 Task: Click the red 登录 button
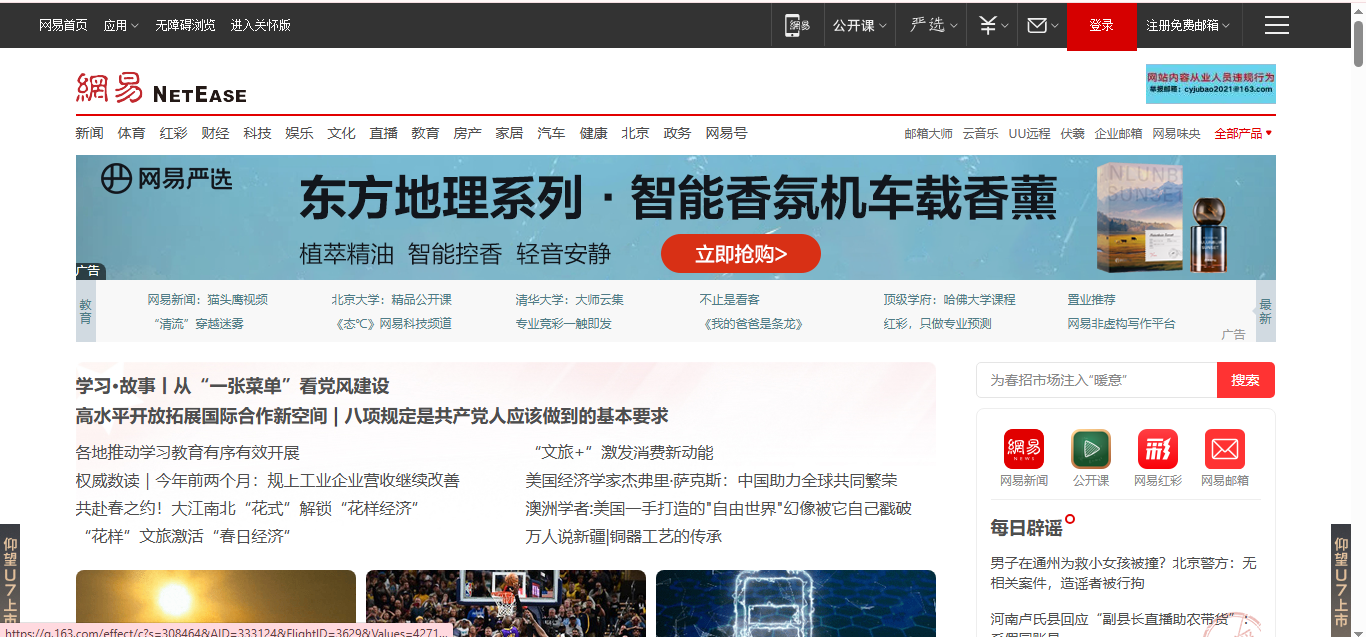click(1102, 26)
